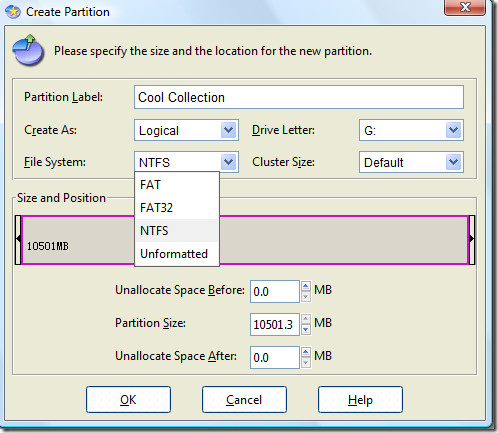Expand the Drive Letter dropdown
This screenshot has height=433, width=498.
coord(454,130)
